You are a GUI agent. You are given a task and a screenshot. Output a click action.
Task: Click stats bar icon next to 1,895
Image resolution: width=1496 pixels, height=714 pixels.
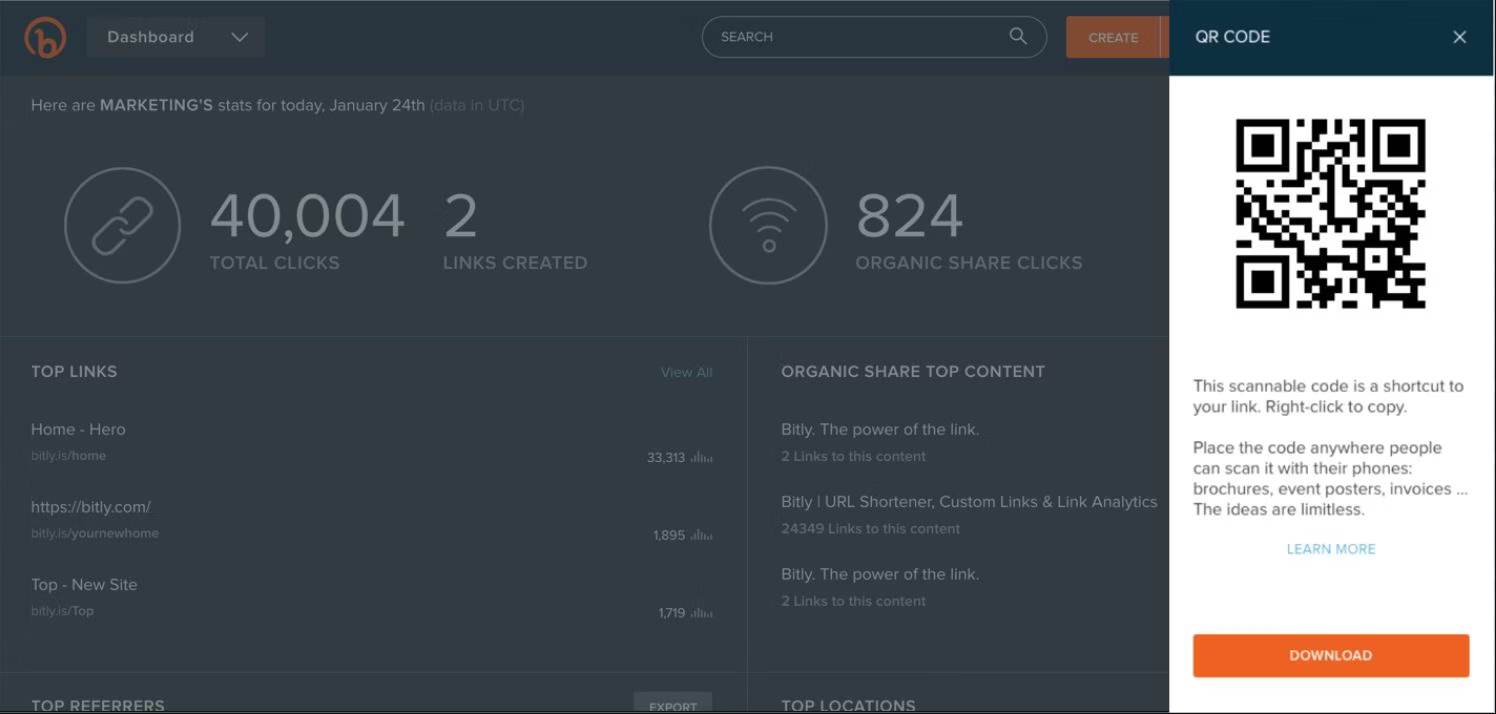pyautogui.click(x=702, y=536)
